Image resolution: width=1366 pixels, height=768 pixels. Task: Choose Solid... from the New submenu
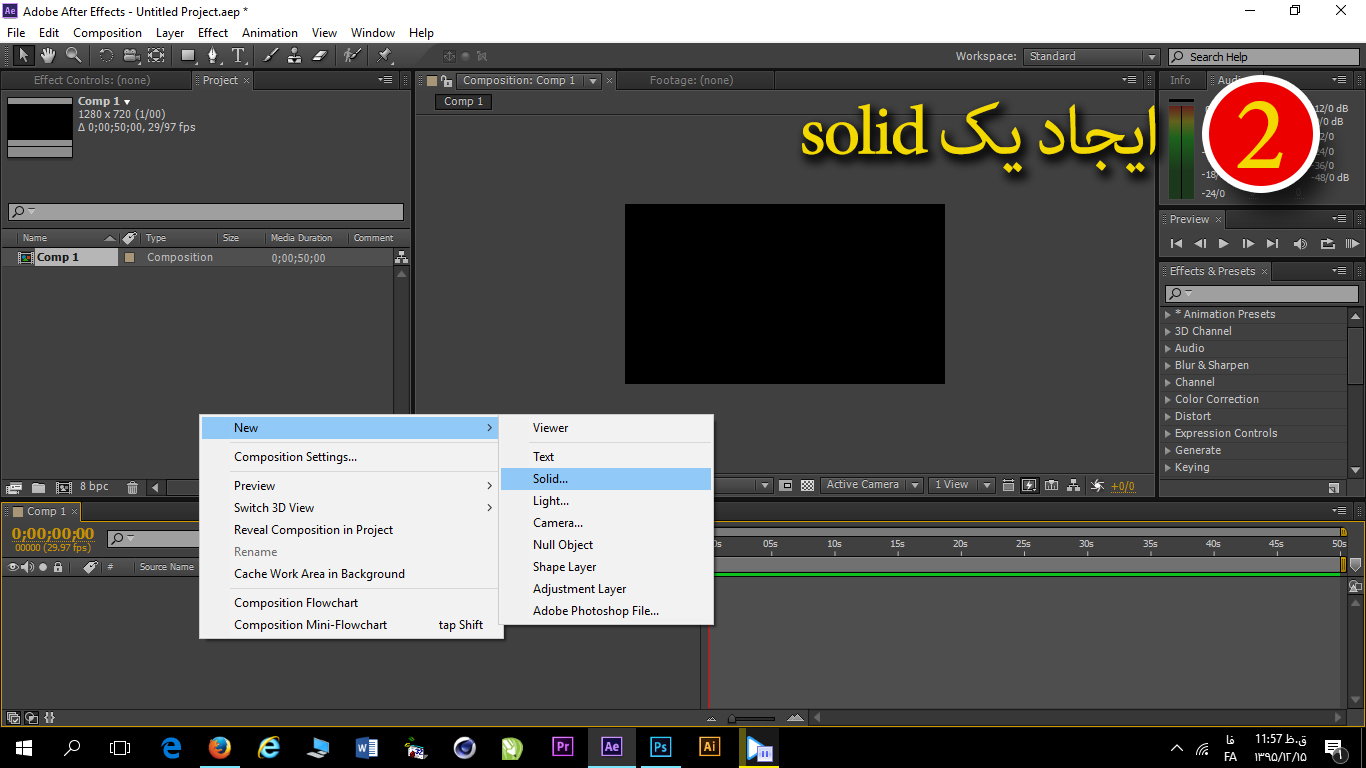(606, 479)
